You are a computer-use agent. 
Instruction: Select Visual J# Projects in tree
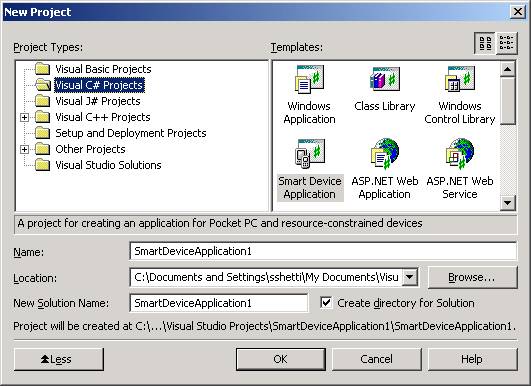(98, 101)
